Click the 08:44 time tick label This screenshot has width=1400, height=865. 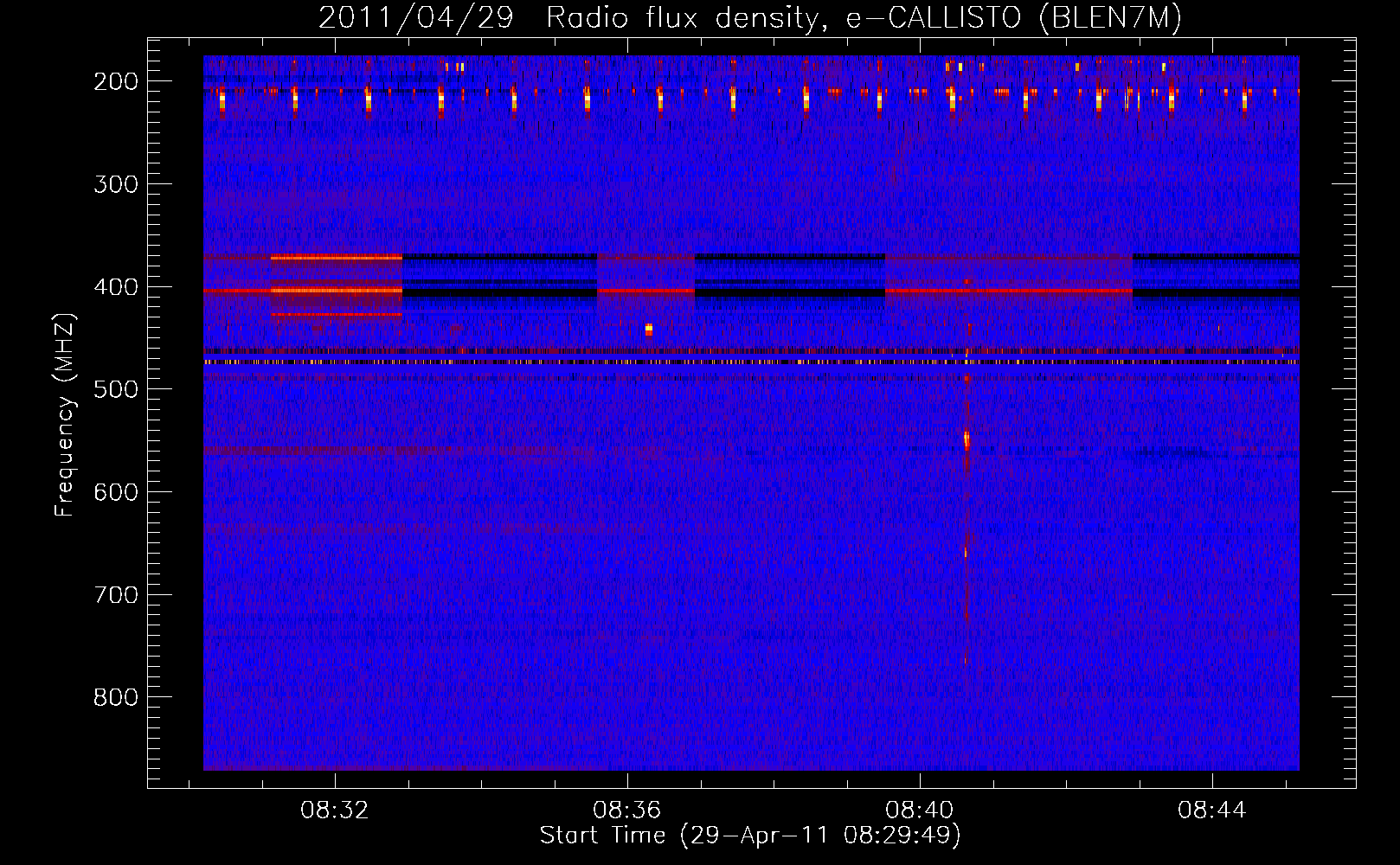tap(1211, 810)
